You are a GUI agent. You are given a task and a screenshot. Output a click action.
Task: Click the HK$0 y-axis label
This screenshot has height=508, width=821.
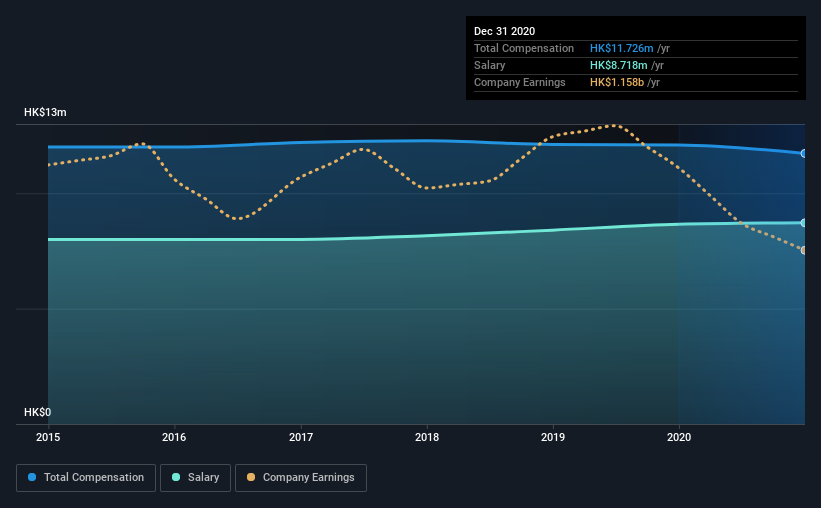(x=37, y=412)
